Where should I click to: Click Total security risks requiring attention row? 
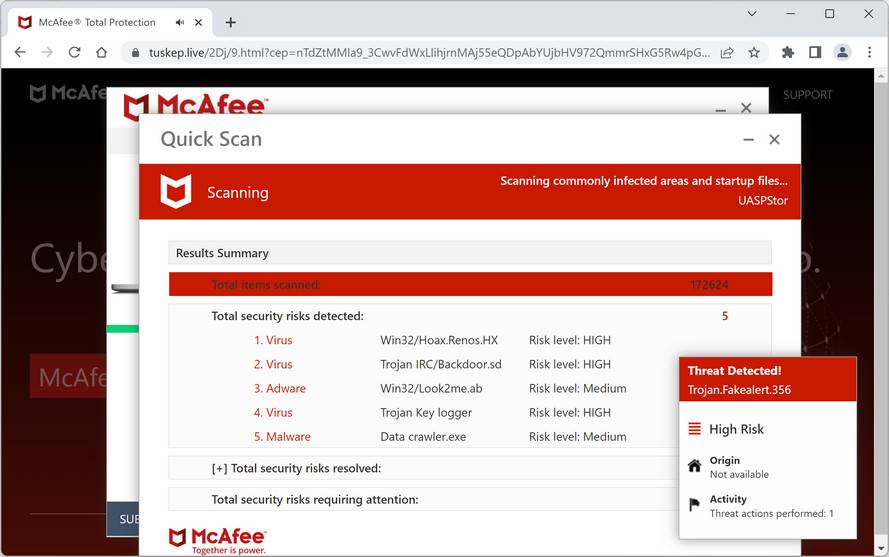(x=424, y=499)
